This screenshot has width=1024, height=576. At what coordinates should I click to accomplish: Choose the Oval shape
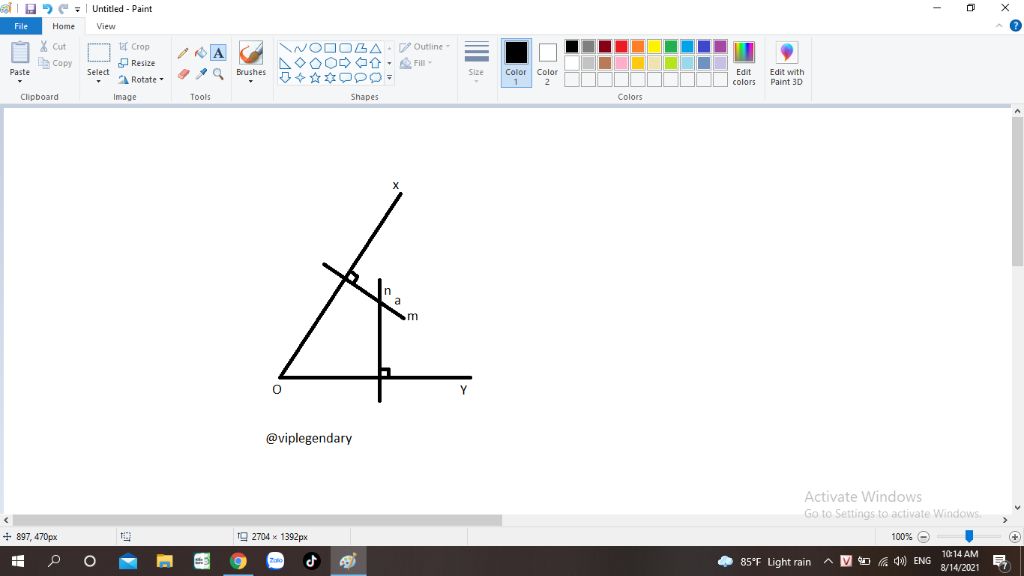click(315, 48)
